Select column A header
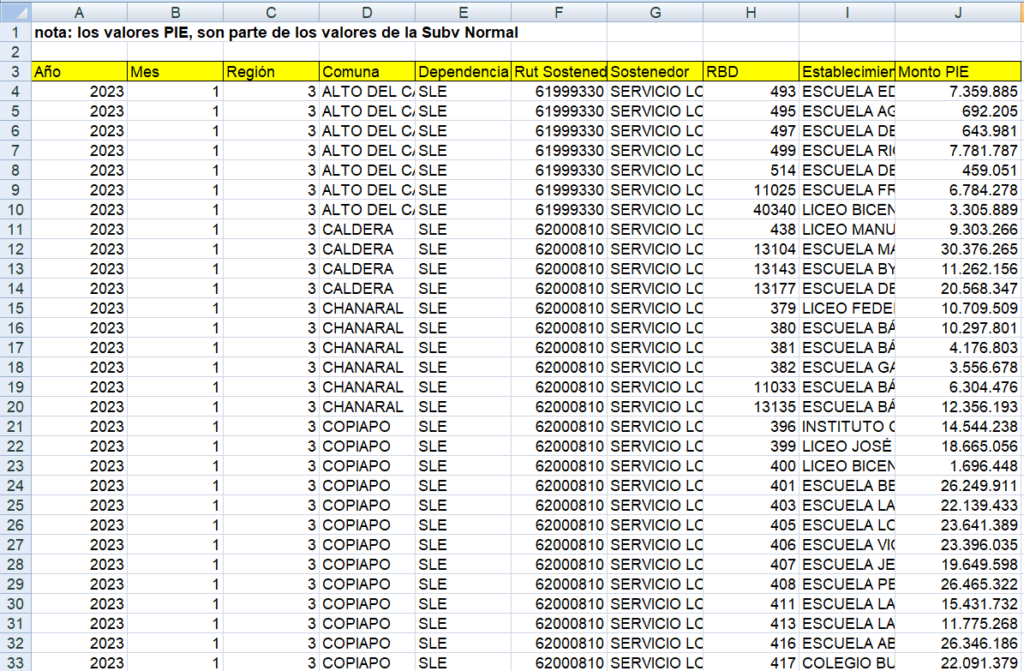1024x671 pixels. pyautogui.click(x=79, y=11)
